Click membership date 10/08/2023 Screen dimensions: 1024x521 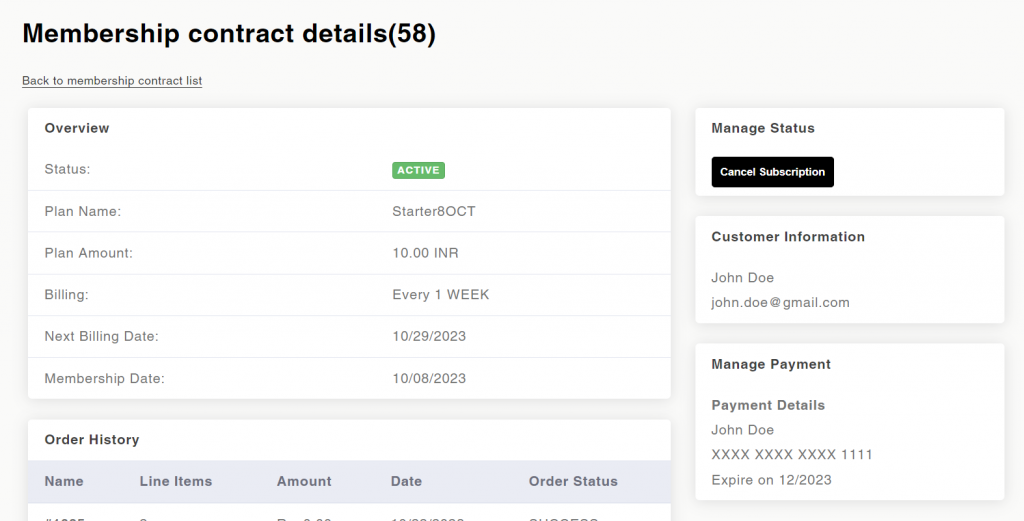click(429, 379)
